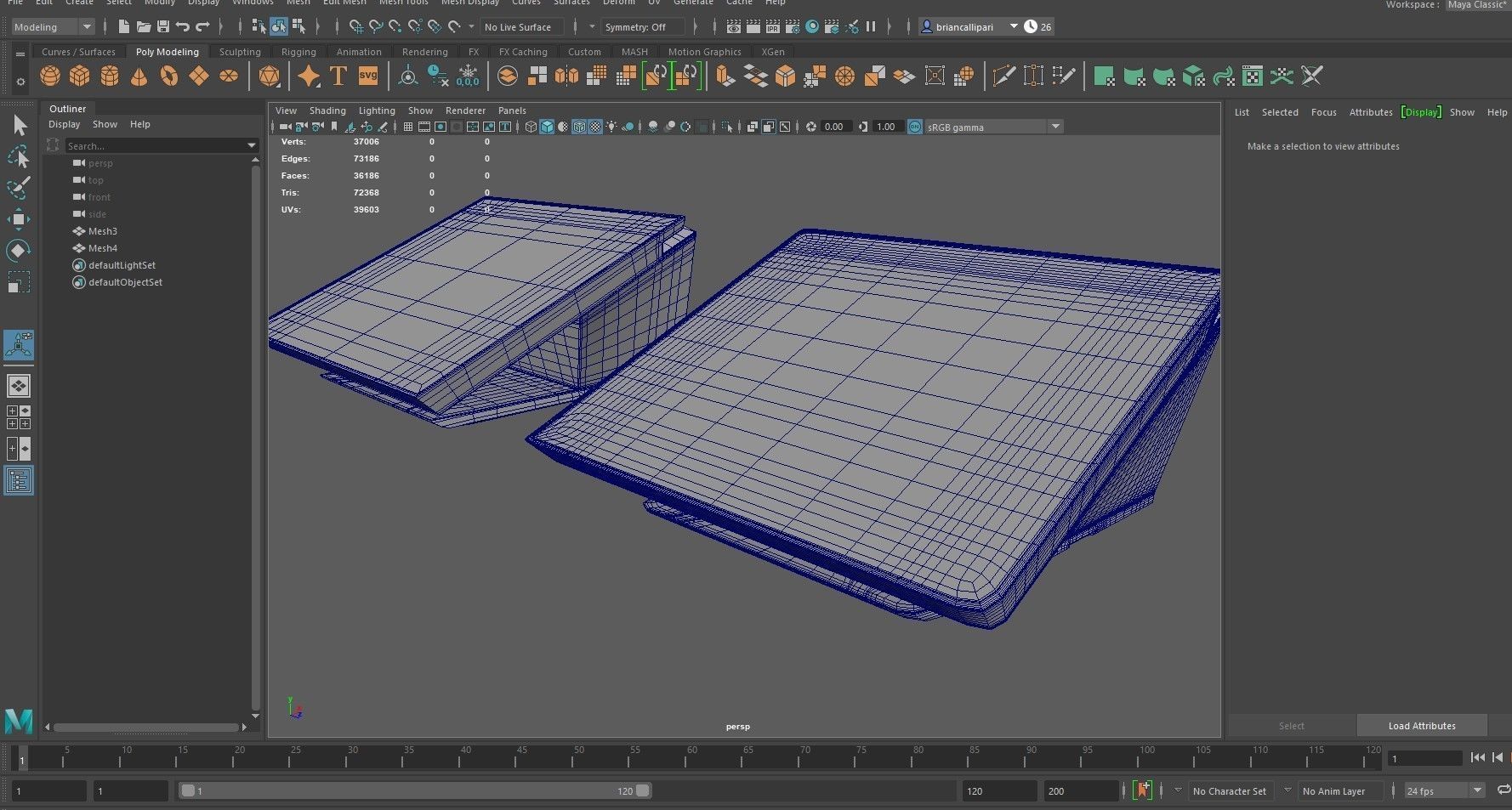1512x810 pixels.
Task: Toggle the viewport grid display
Action: tap(408, 127)
